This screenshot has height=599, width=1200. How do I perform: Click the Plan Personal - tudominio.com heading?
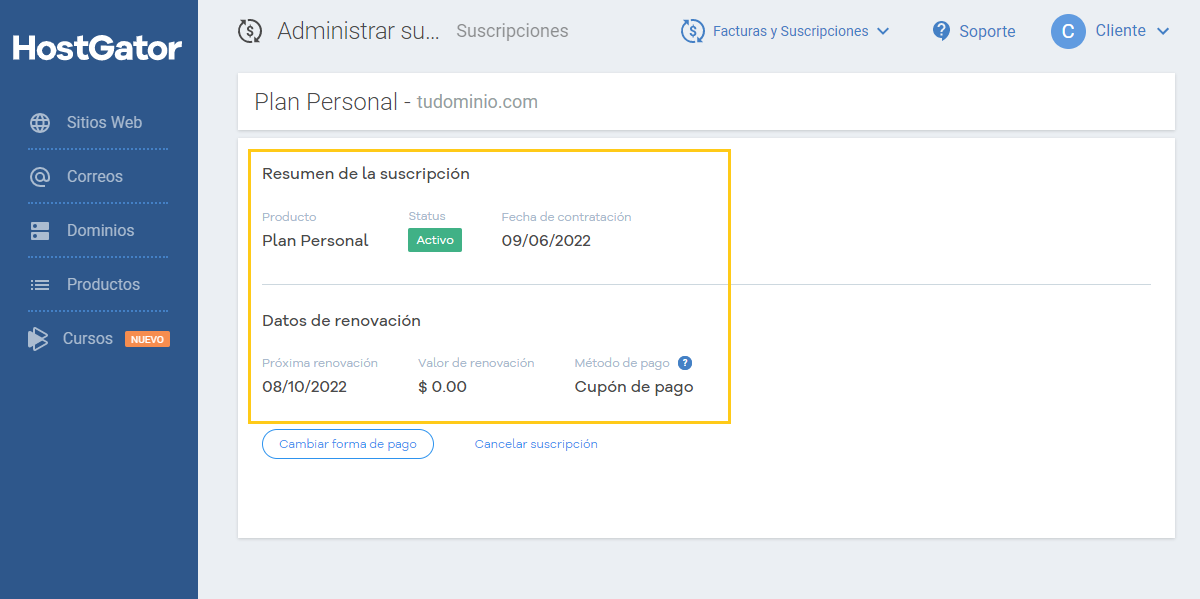(396, 102)
